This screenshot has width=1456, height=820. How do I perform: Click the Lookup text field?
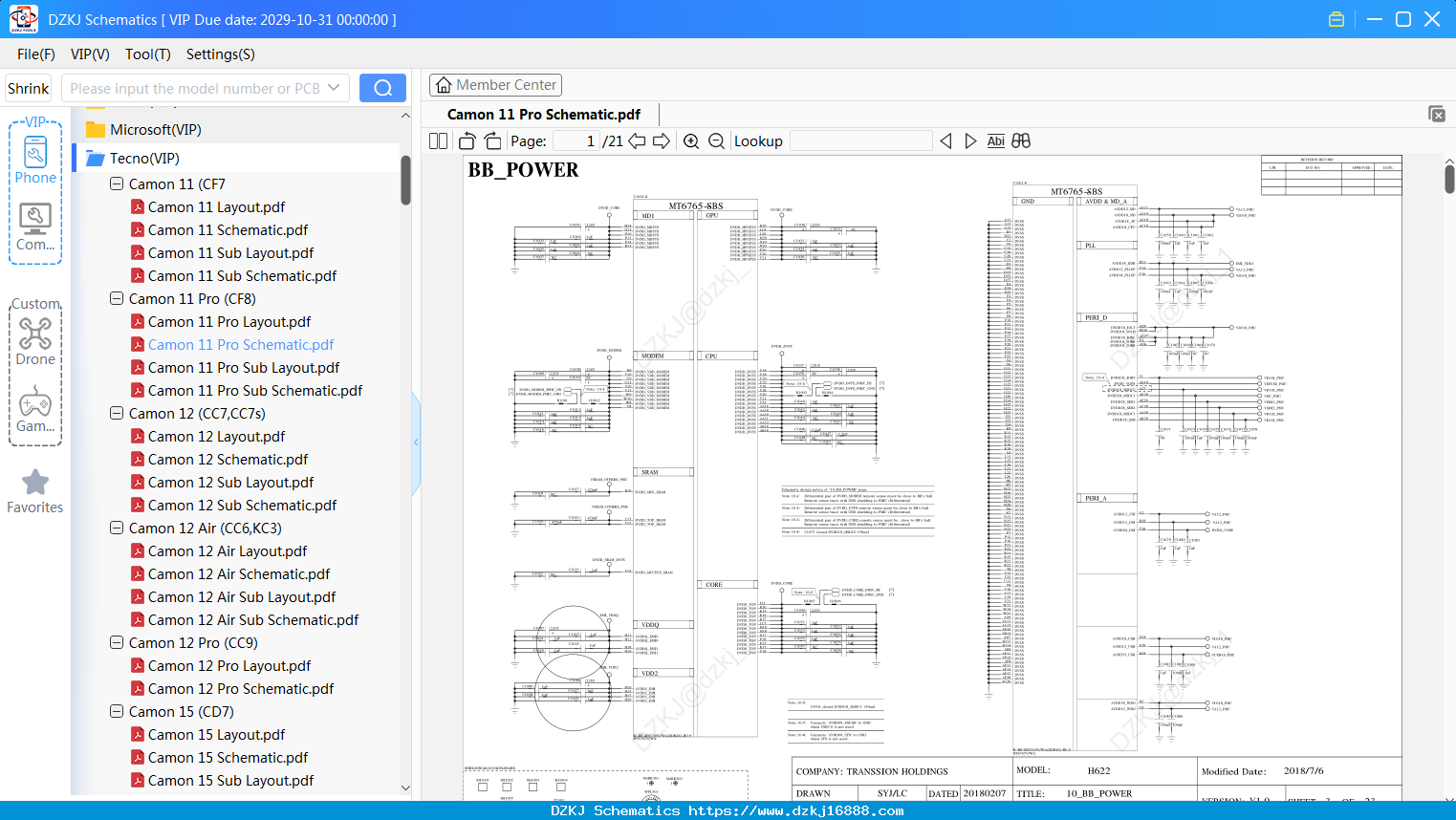(860, 140)
